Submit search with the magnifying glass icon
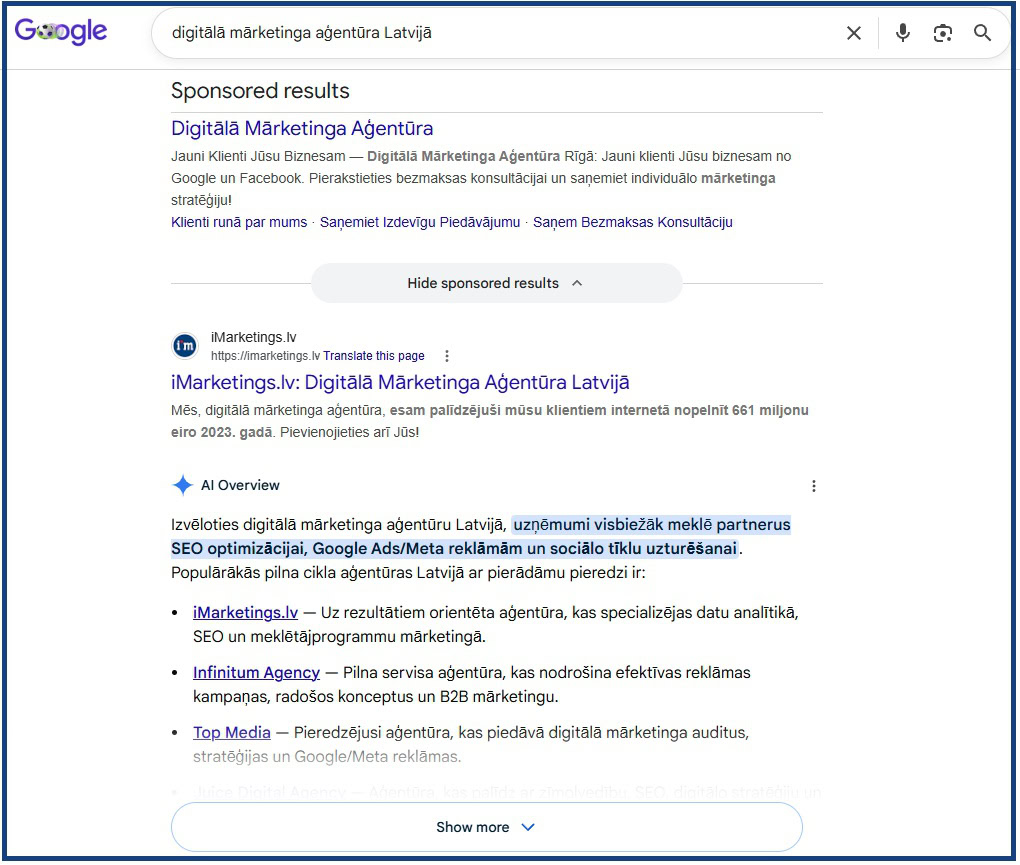 [982, 33]
